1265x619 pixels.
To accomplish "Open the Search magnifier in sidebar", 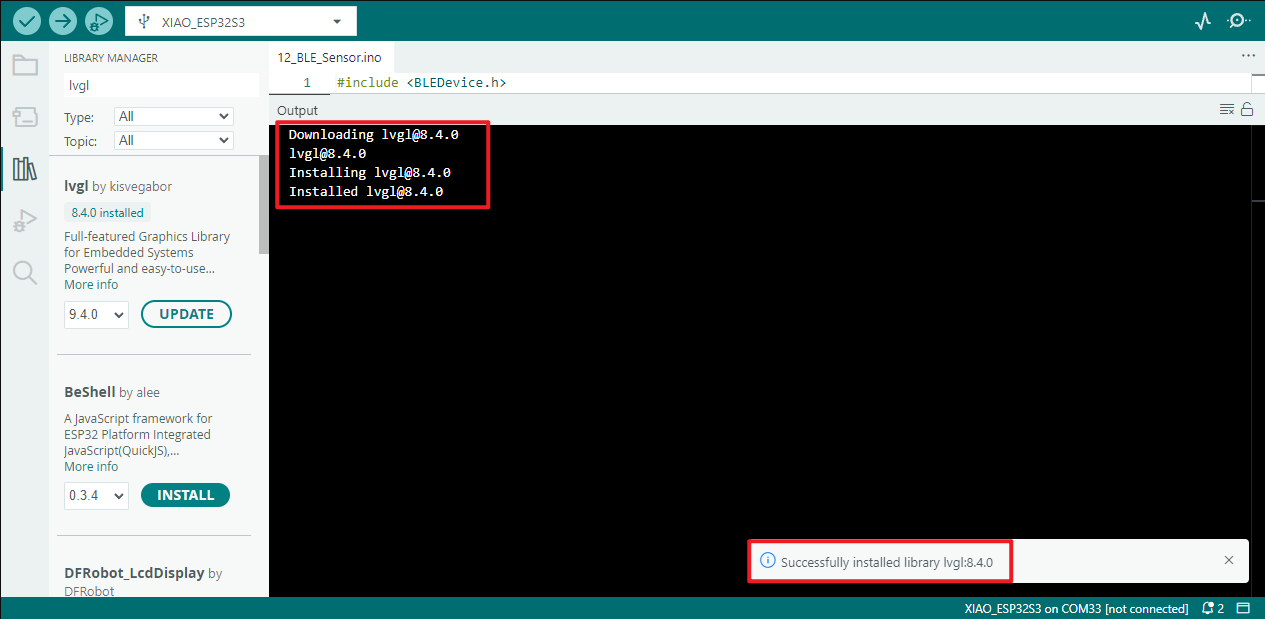I will tap(24, 272).
